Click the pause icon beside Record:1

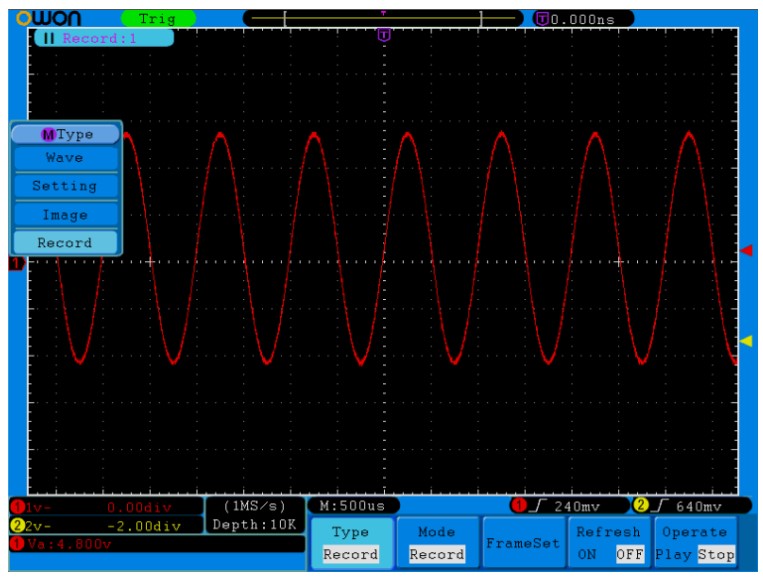[49, 38]
